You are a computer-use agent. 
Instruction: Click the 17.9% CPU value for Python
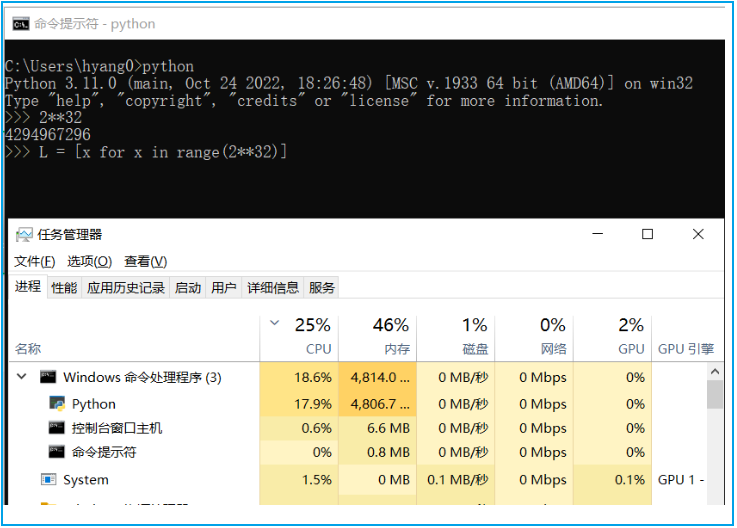pyautogui.click(x=313, y=404)
